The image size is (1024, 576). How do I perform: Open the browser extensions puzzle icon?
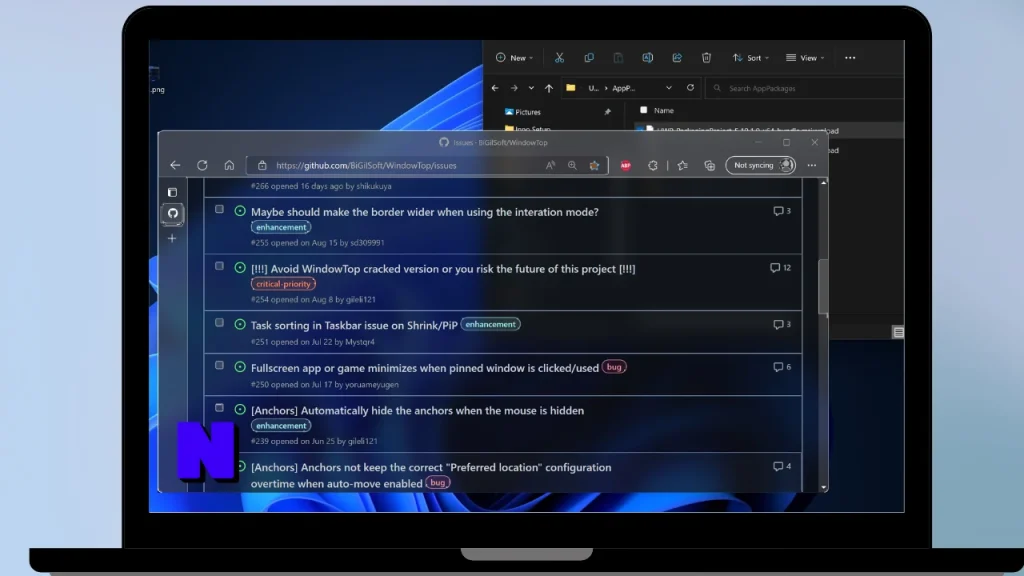[x=652, y=165]
